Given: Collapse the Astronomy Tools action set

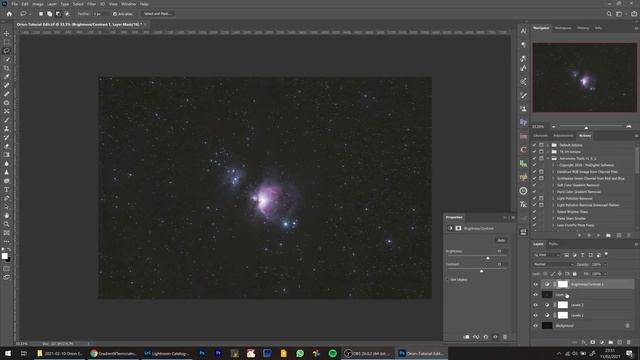Looking at the screenshot, I should point(548,158).
